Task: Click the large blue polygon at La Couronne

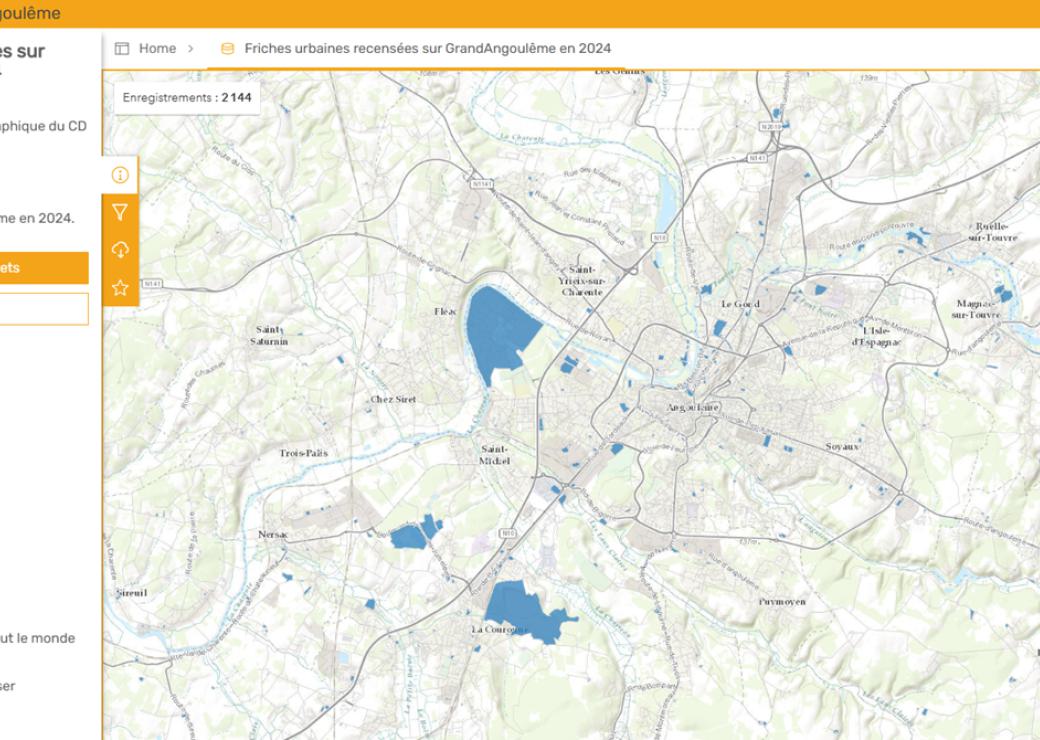Action: click(527, 611)
